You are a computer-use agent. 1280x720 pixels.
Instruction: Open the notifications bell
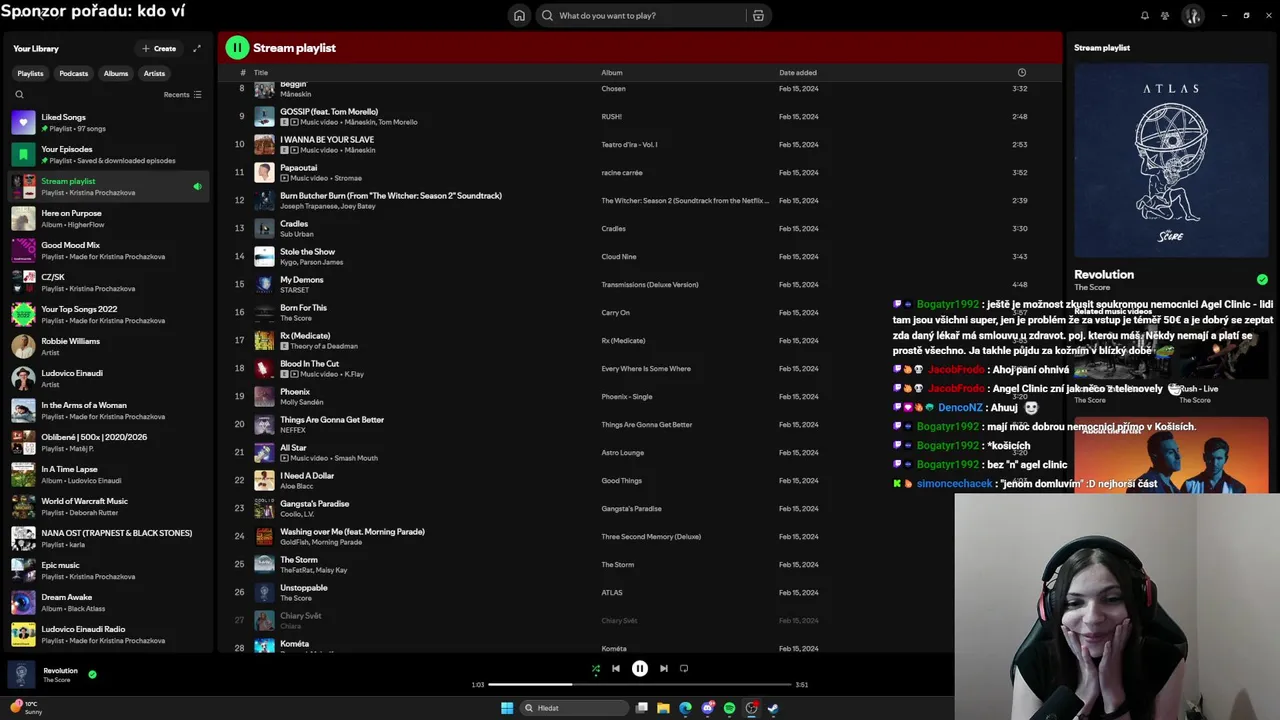1145,15
